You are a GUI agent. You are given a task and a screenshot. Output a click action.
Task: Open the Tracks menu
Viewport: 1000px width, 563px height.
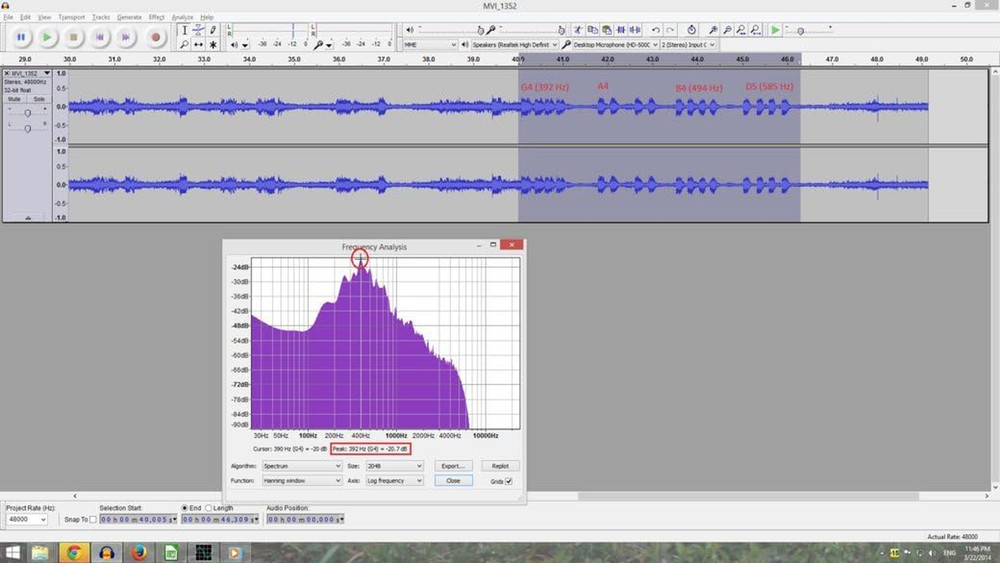pos(101,17)
